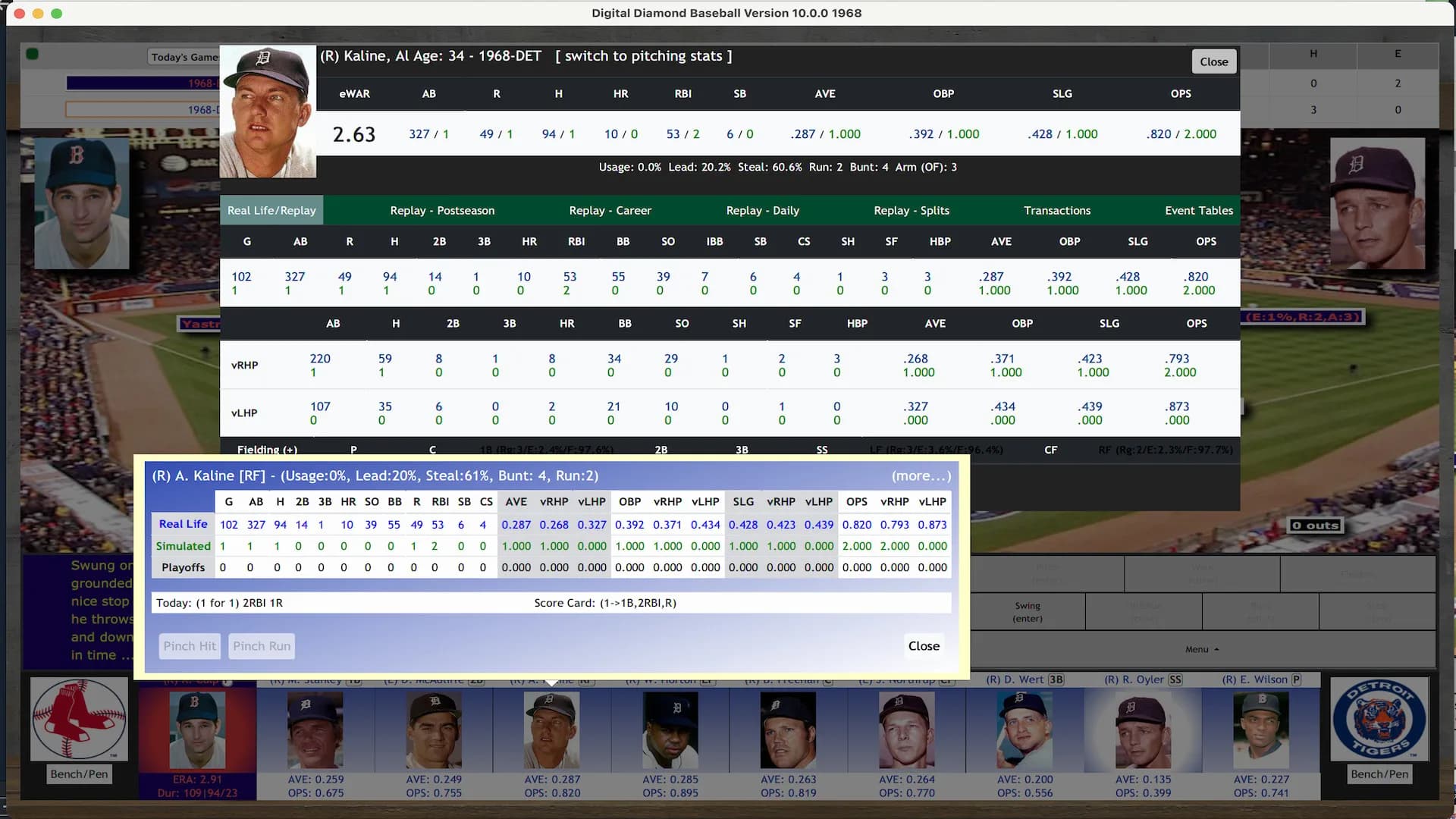Close the Kaline stats window

pyautogui.click(x=1214, y=61)
